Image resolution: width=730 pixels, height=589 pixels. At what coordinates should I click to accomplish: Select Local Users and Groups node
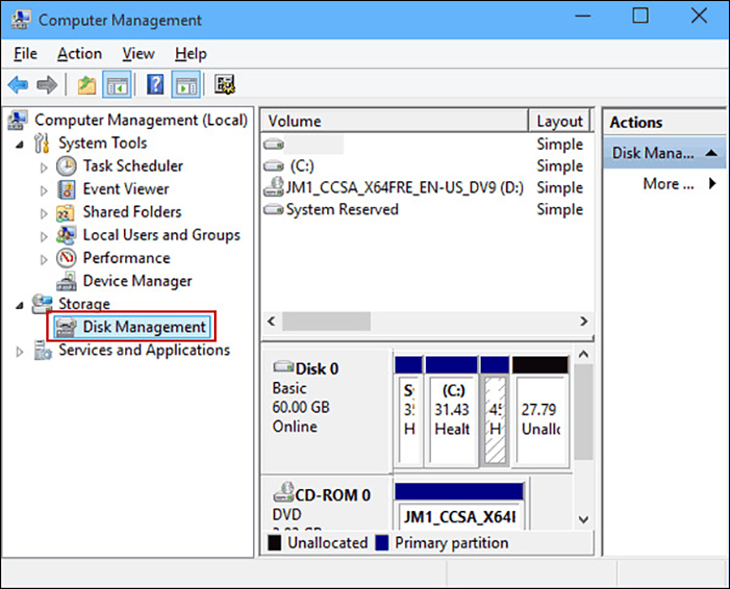(x=160, y=235)
